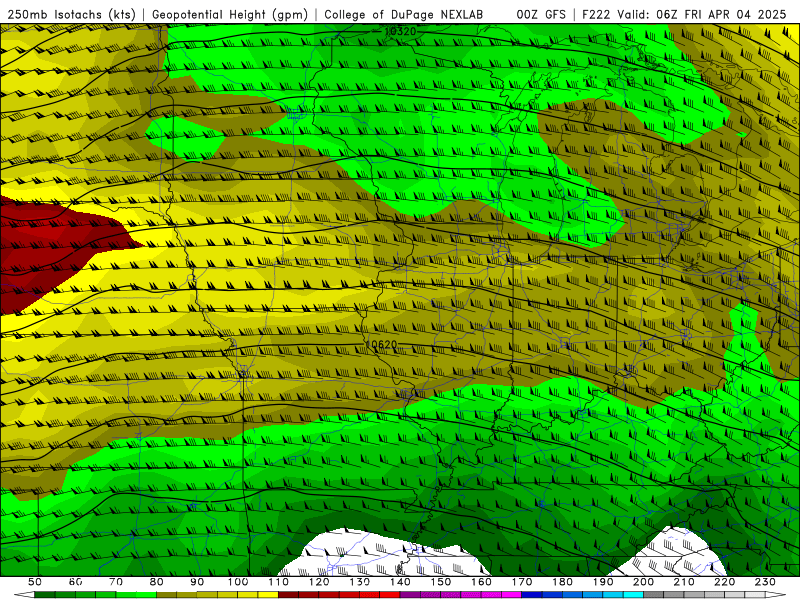Click the 100 value on the color scale
The width and height of the screenshot is (800, 600).
click(x=238, y=582)
